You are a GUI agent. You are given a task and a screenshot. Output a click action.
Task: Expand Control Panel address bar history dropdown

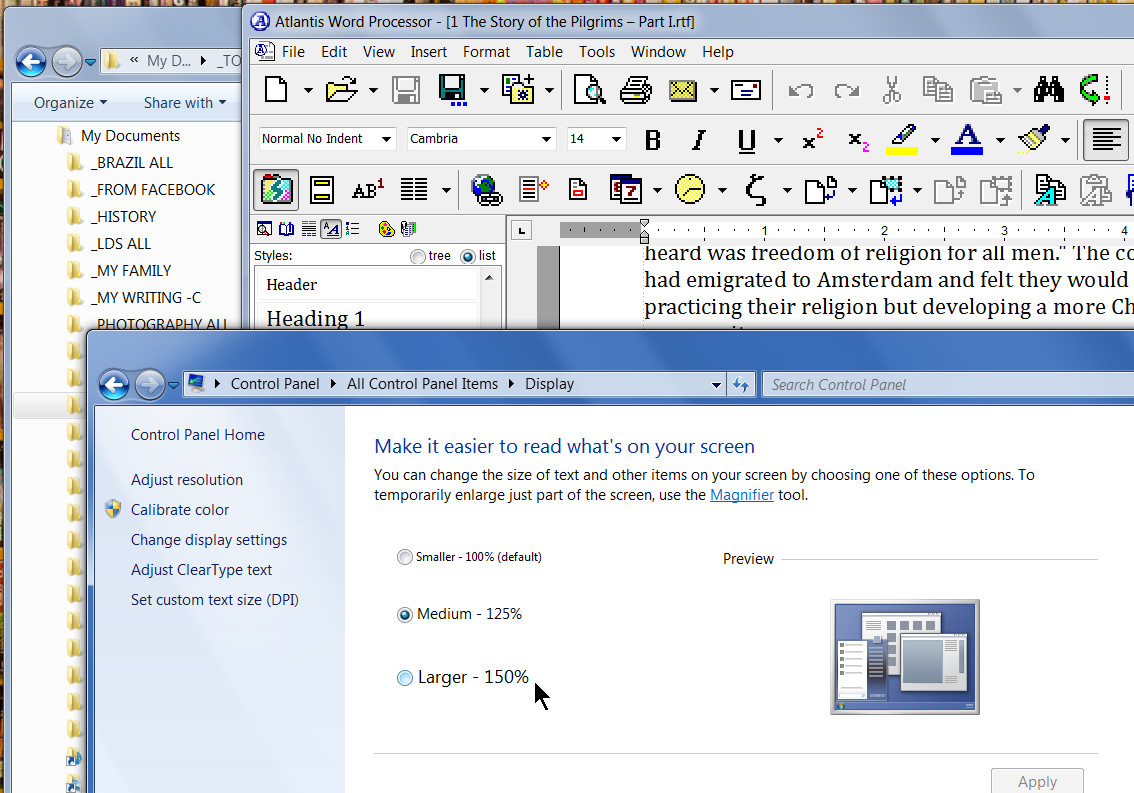[x=716, y=385]
